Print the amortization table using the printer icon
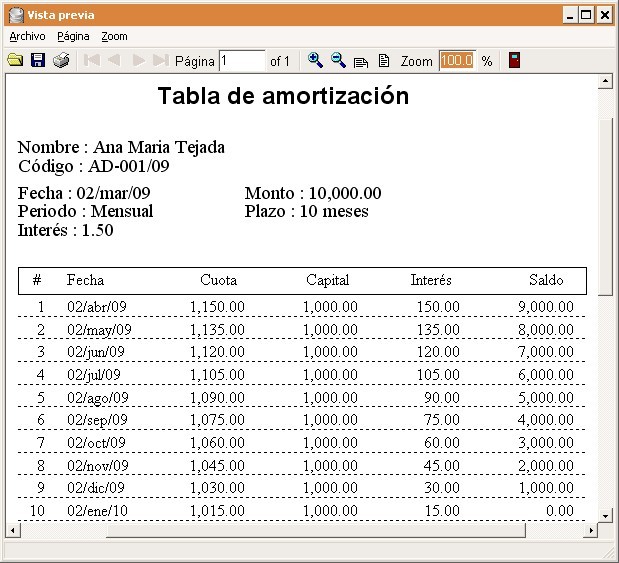Viewport: 619px width, 563px height. (x=61, y=60)
